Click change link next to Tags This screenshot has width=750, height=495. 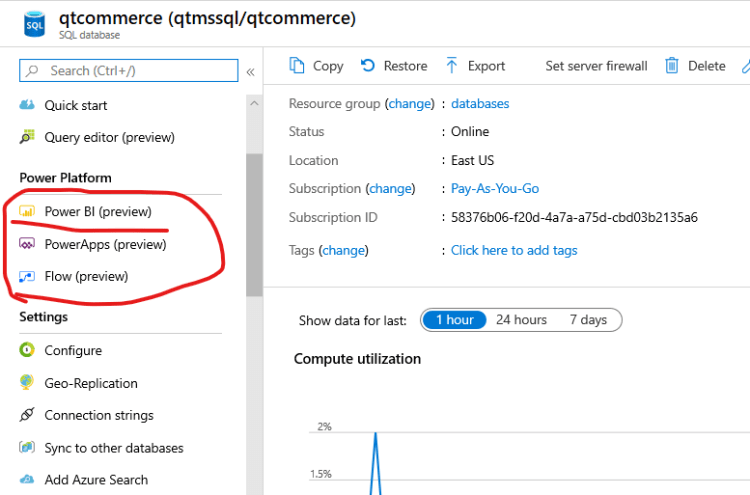point(344,251)
